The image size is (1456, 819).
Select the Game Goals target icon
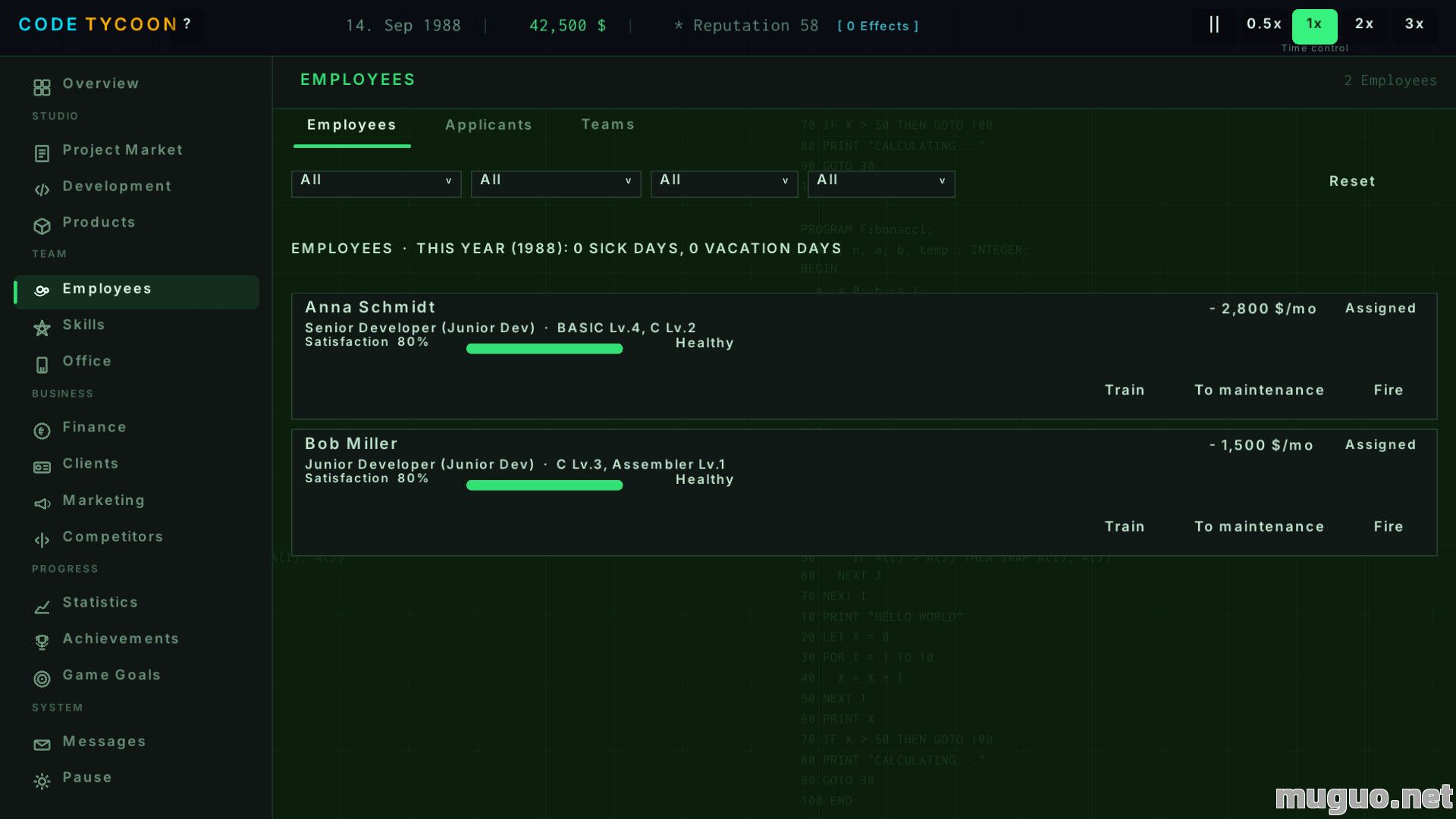42,679
